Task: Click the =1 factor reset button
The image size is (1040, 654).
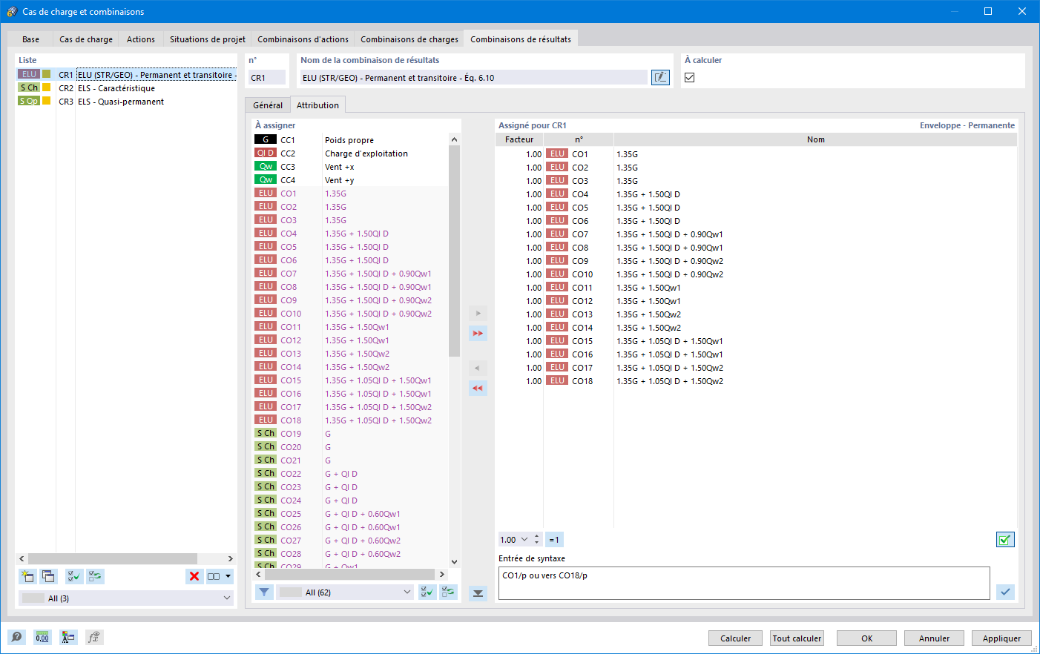Action: 554,540
